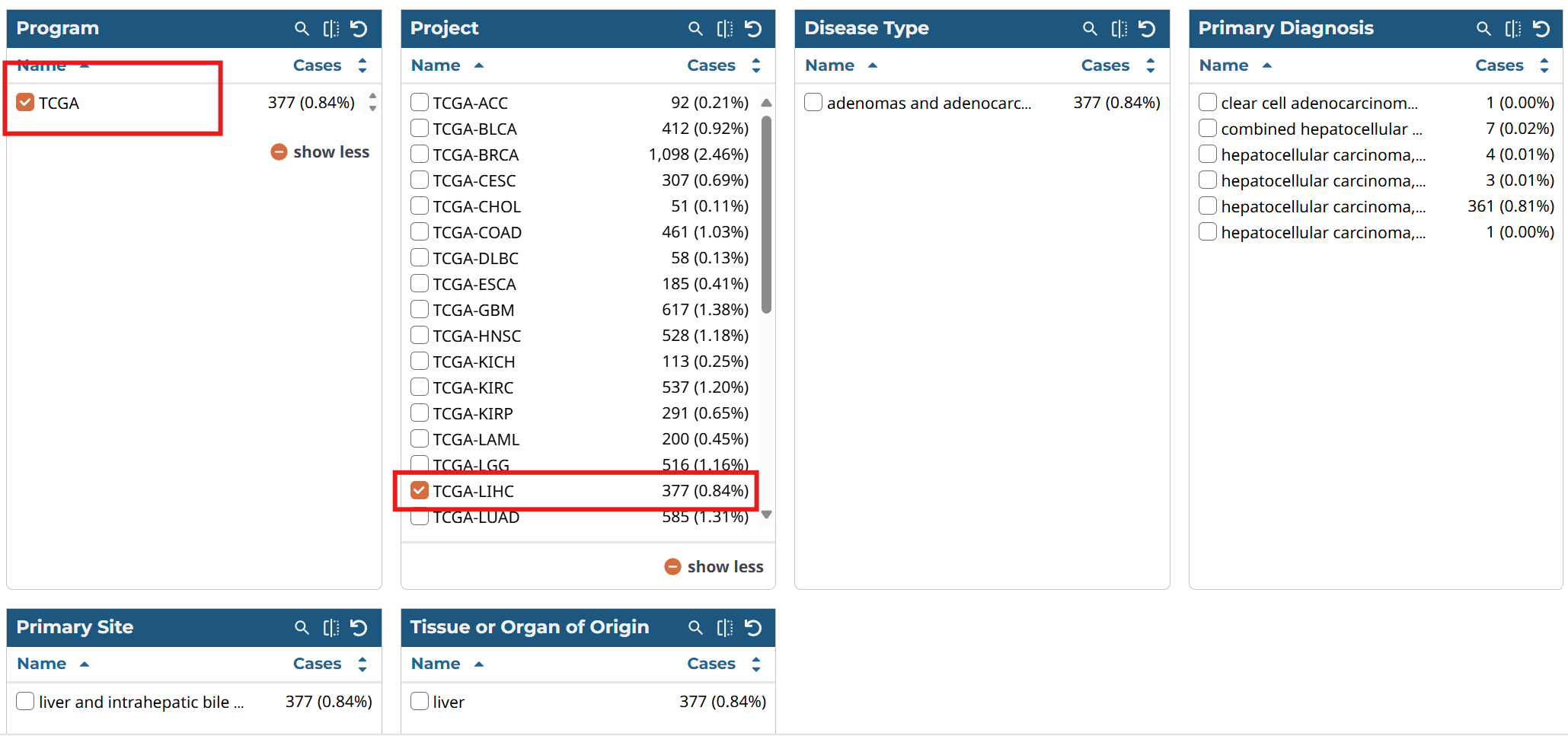
Task: Open search in the Primary Diagnosis panel
Action: 1483,29
